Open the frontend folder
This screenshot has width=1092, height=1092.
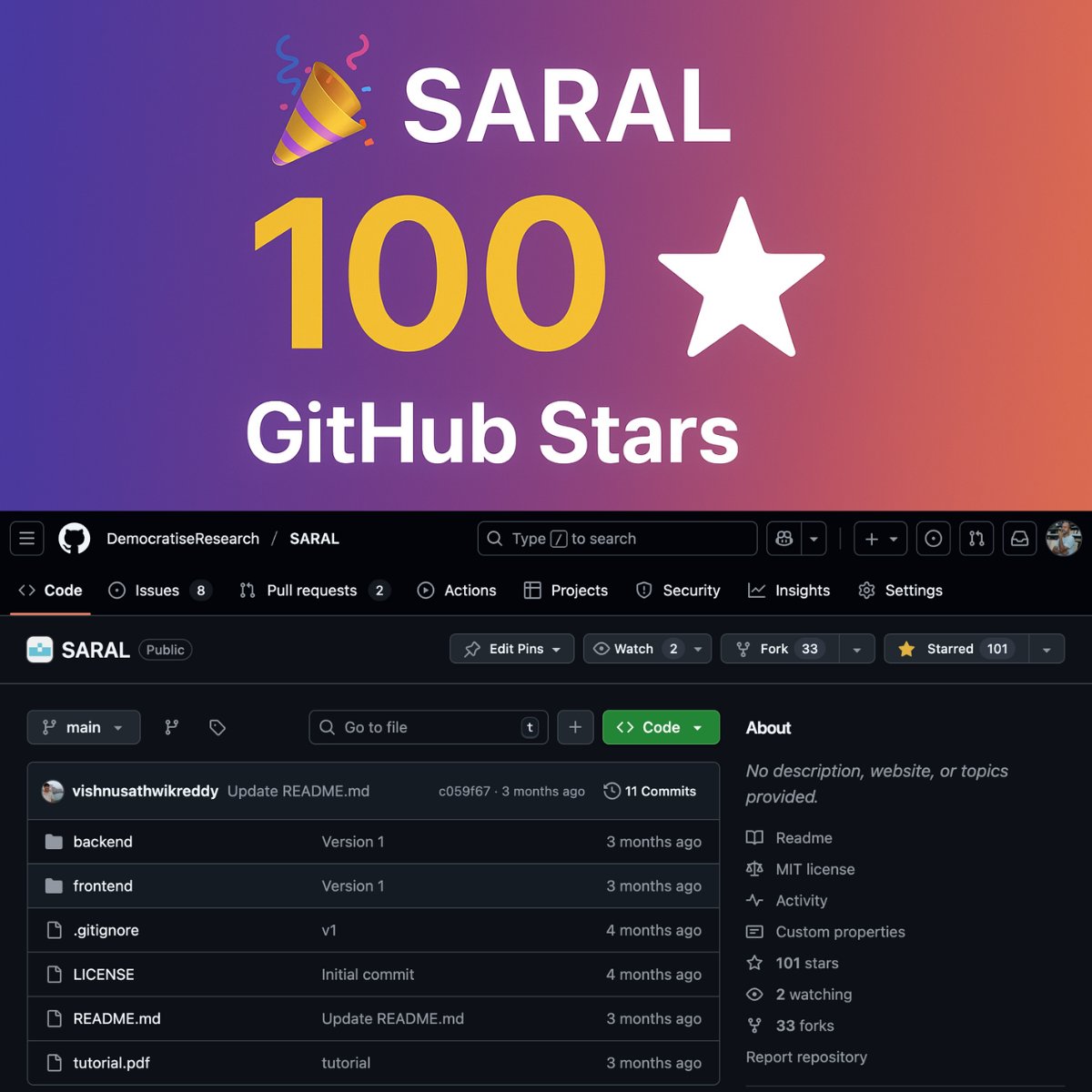[103, 886]
